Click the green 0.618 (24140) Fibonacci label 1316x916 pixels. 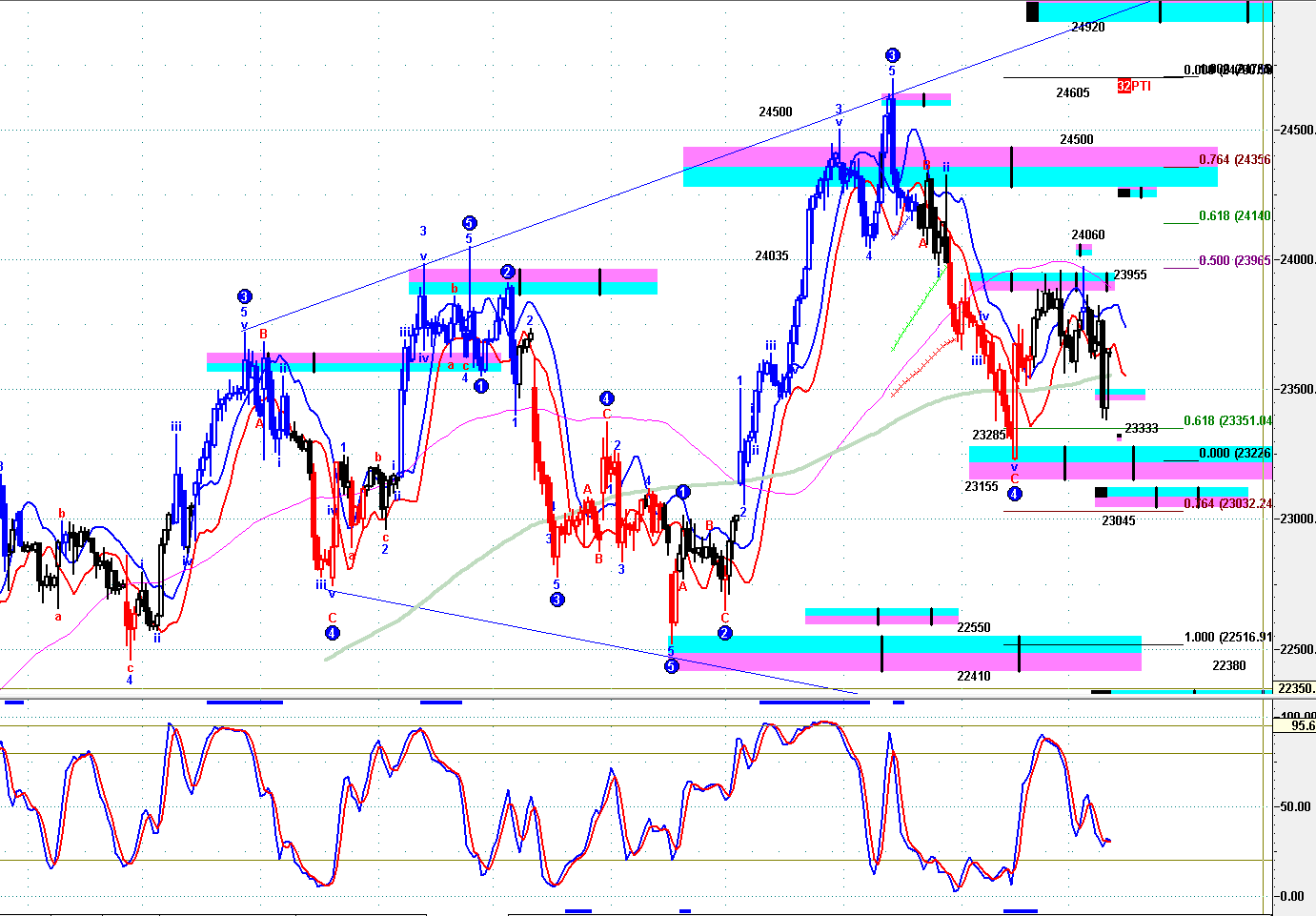[1235, 215]
